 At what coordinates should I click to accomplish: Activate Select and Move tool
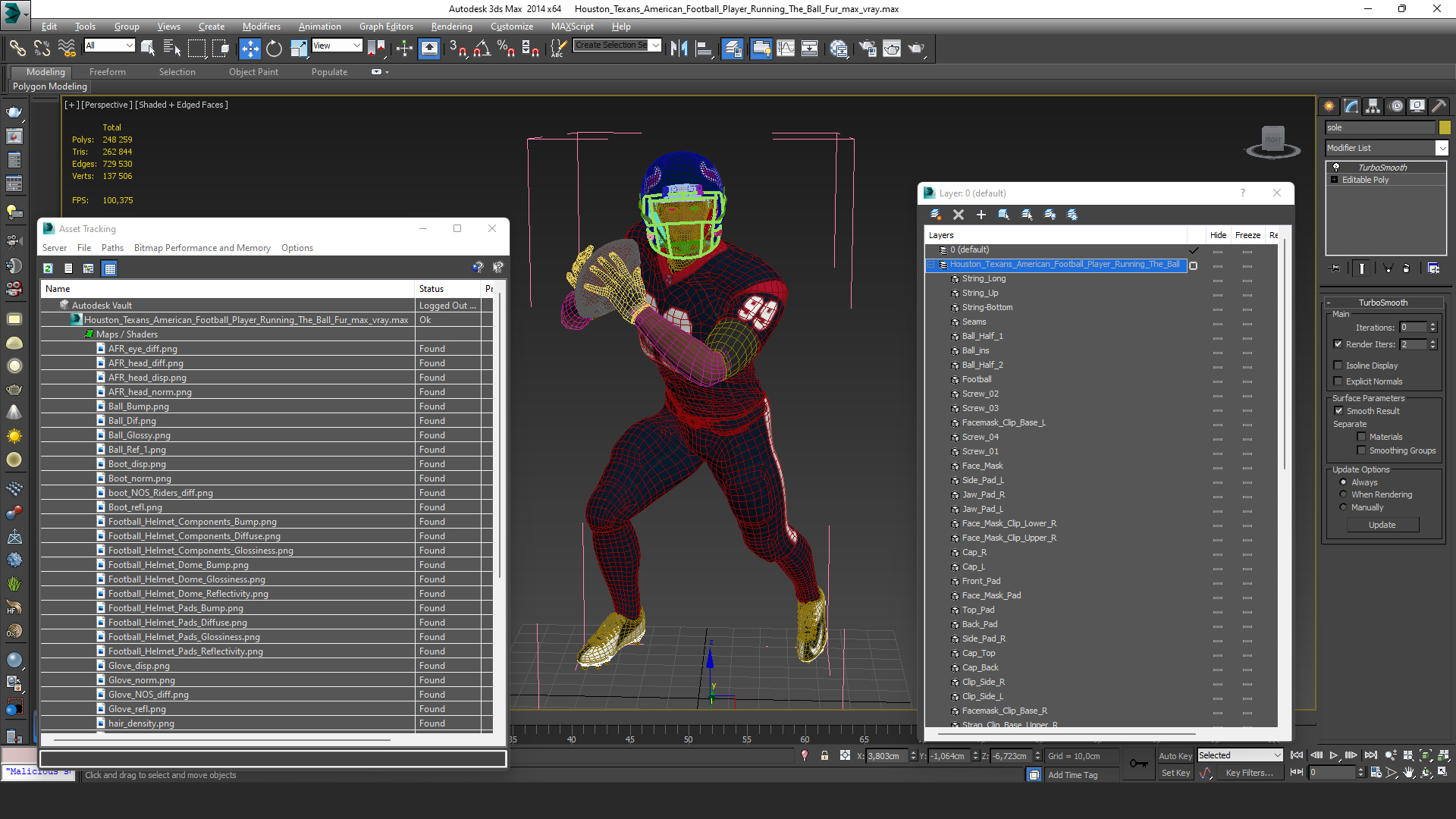pyautogui.click(x=249, y=49)
